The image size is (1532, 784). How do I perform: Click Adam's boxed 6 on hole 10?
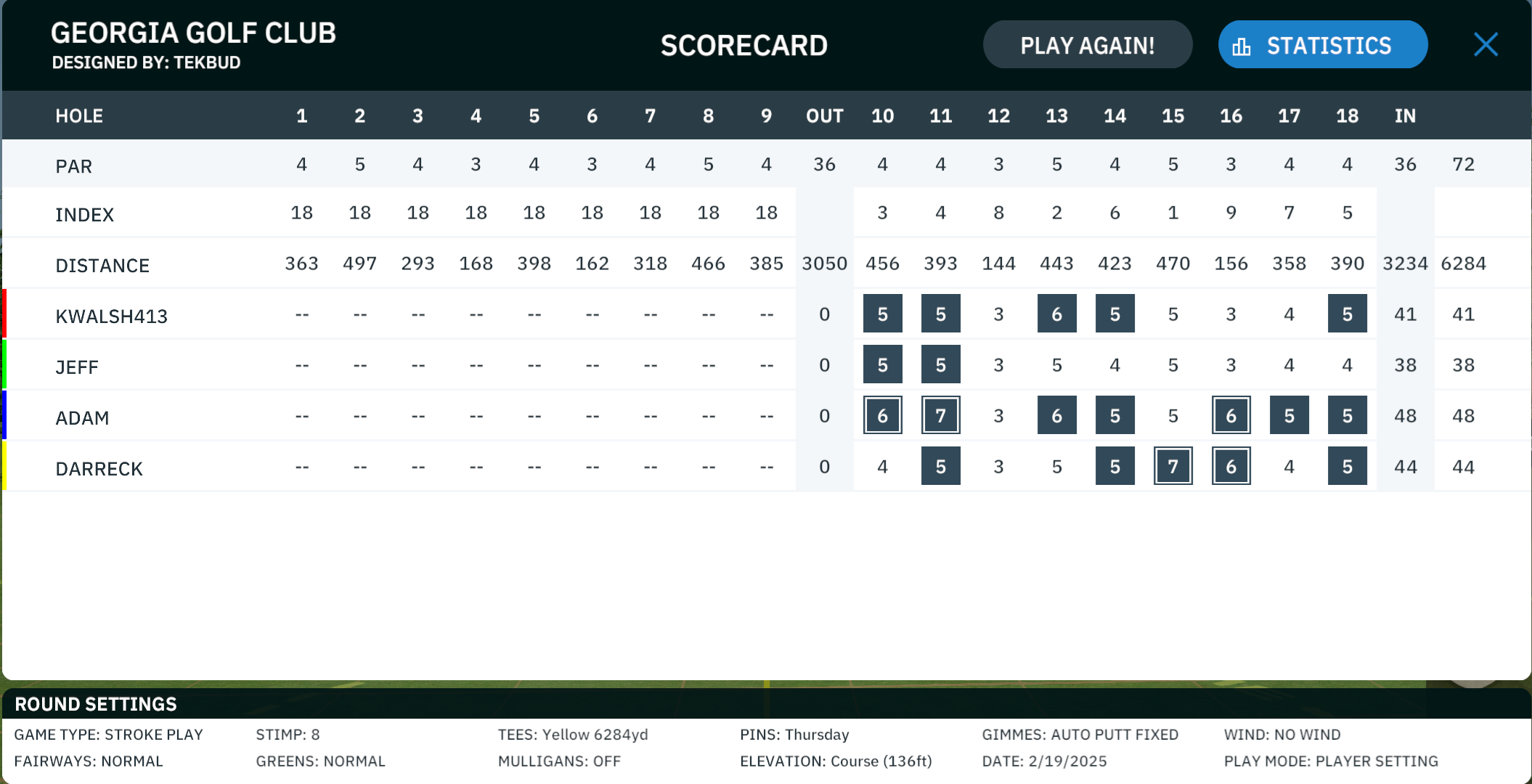[x=883, y=415]
